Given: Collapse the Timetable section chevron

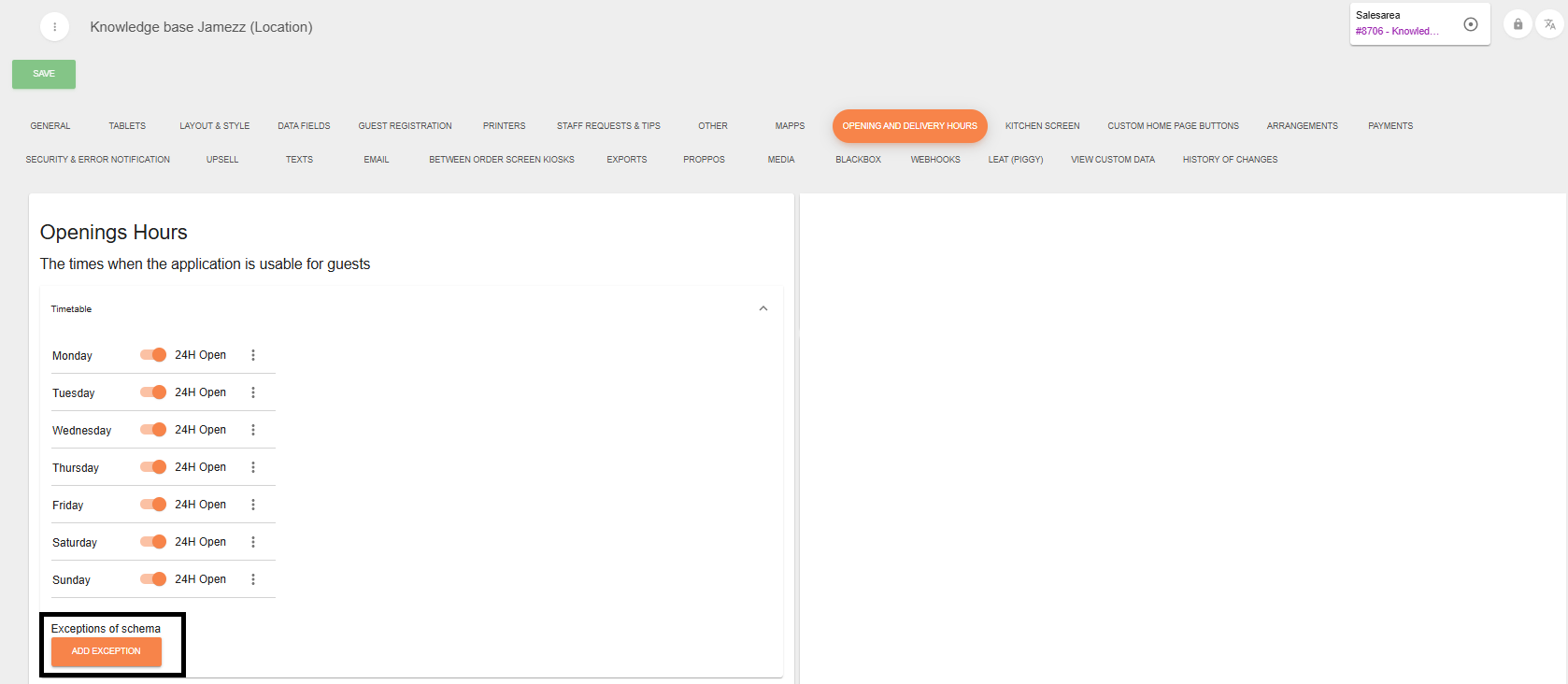Looking at the screenshot, I should 763,308.
